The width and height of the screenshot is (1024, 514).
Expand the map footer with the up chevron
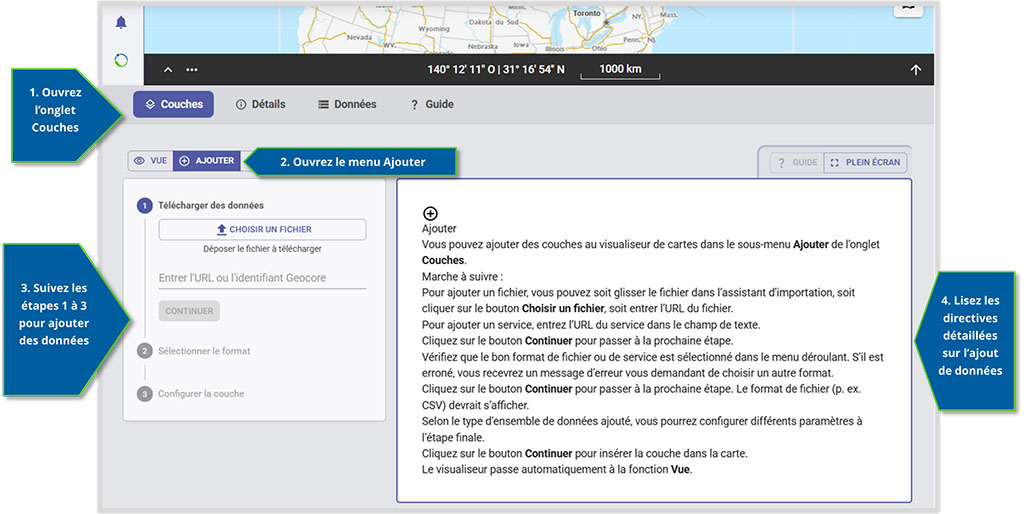(168, 70)
